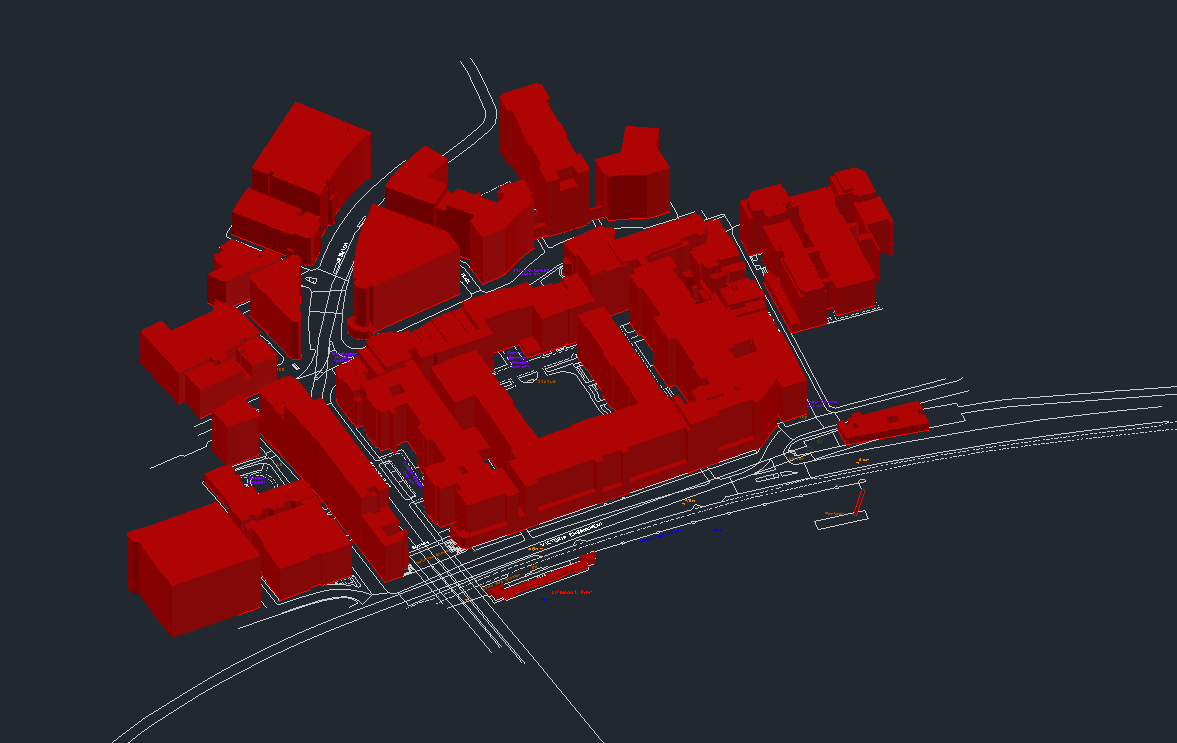This screenshot has width=1177, height=743.
Task: Select the thin red gangway to the pontoon
Action: pos(859,502)
